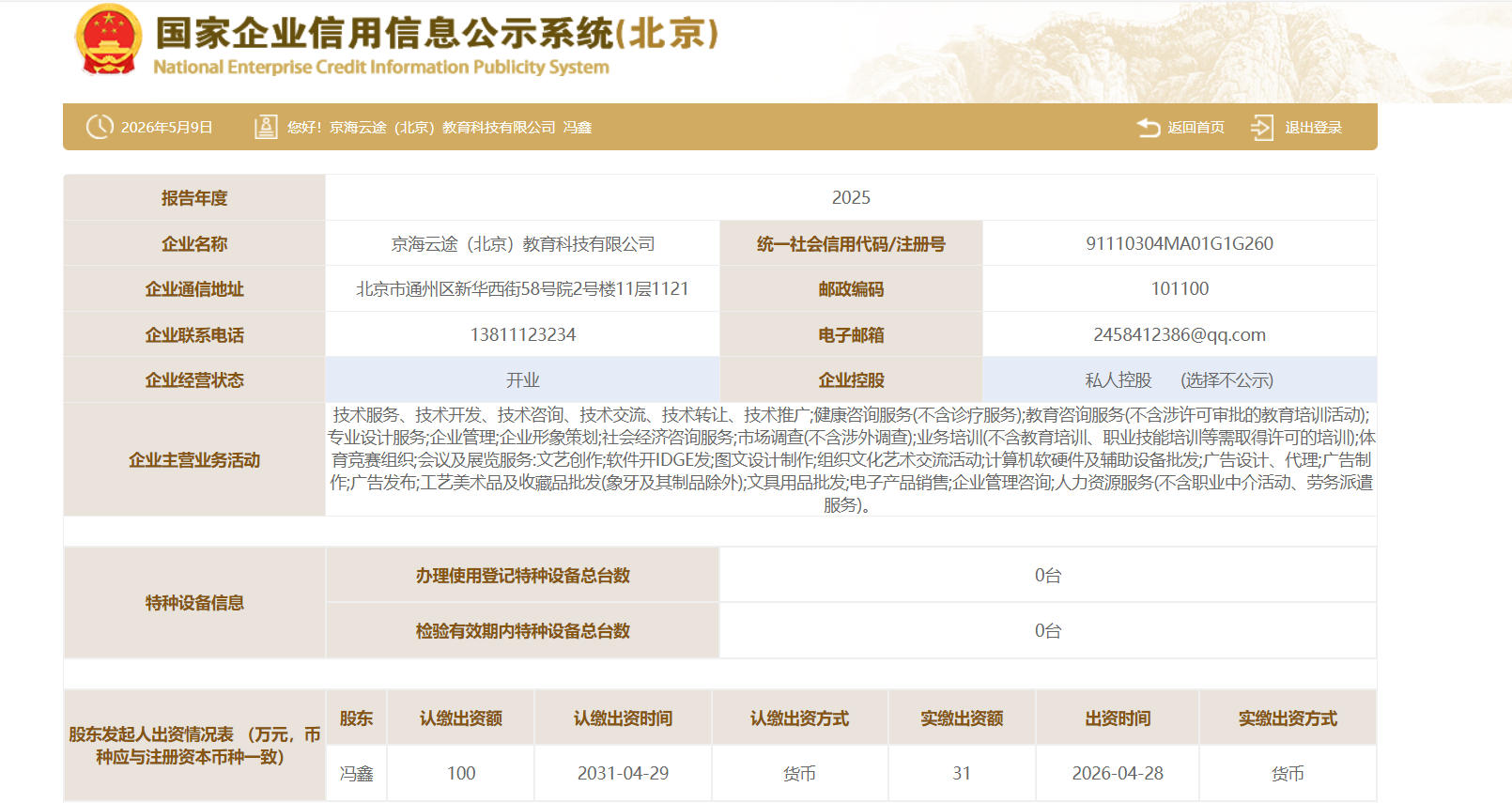The width and height of the screenshot is (1512, 803).
Task: Click the return-home arrow icon
Action: click(x=1149, y=127)
